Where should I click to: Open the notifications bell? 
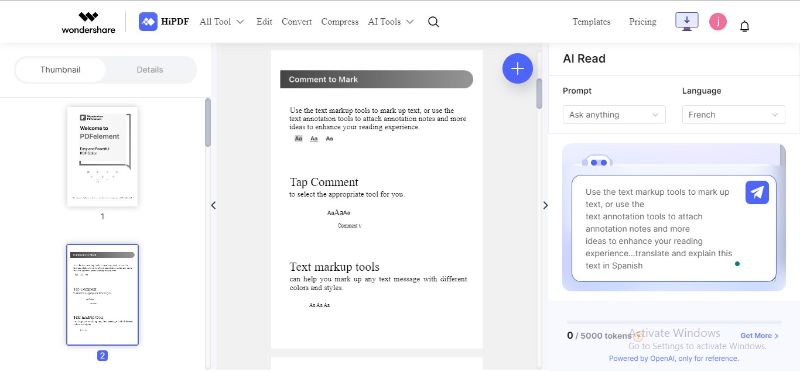point(744,26)
